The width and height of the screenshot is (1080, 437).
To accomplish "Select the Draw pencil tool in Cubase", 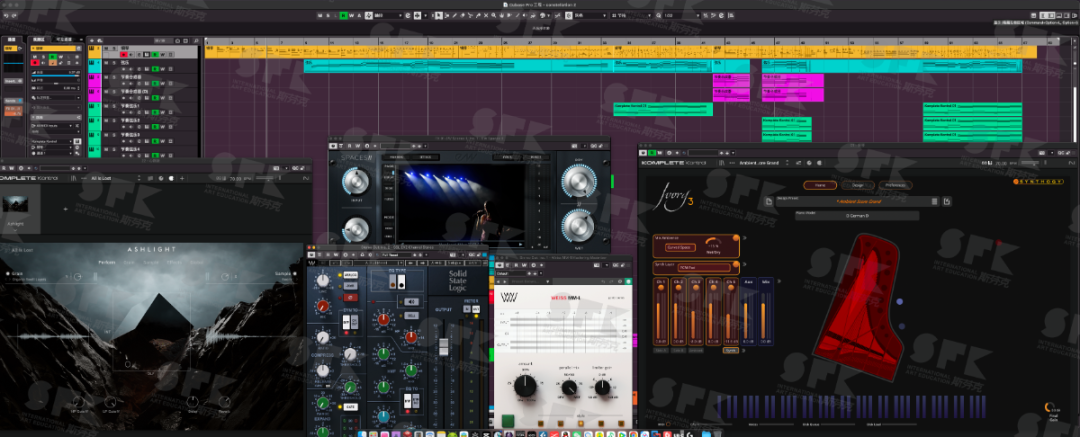I will [455, 15].
